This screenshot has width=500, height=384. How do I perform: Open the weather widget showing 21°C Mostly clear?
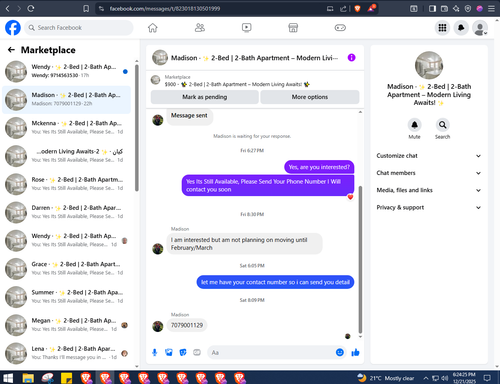click(x=386, y=378)
